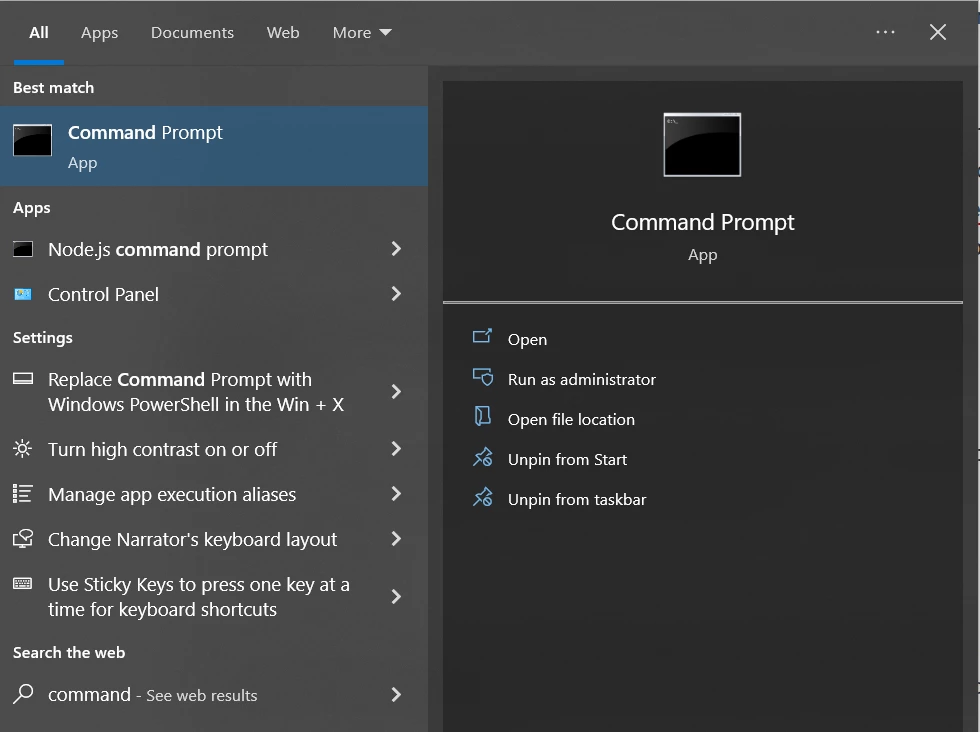Select the 'command' web search result
The image size is (980, 732).
pos(152,695)
